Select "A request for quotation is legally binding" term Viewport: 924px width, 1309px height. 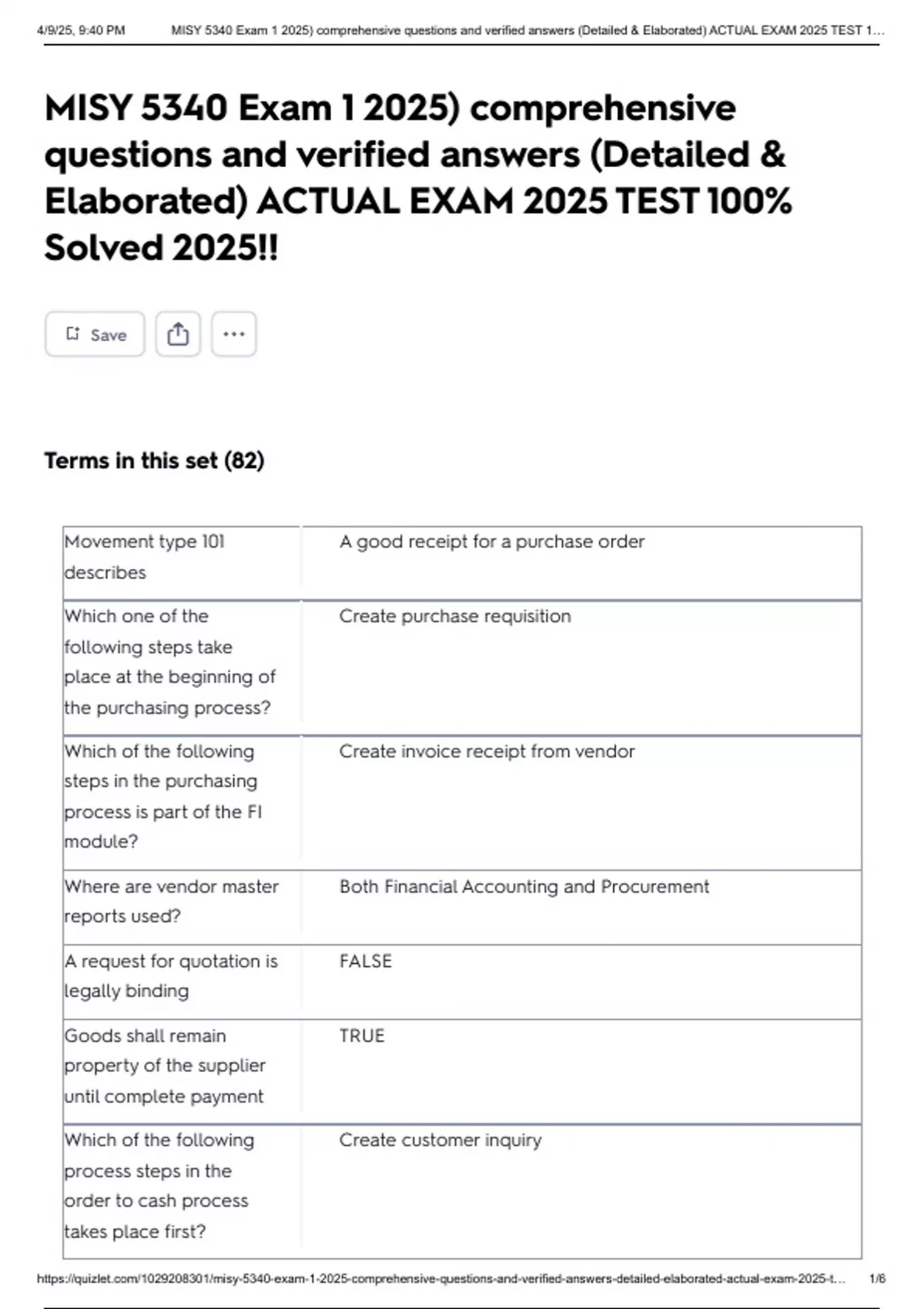[170, 976]
